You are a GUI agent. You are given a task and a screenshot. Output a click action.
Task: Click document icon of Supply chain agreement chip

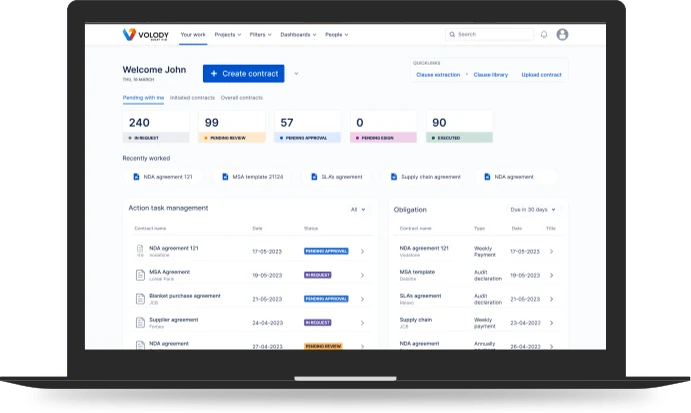(394, 177)
